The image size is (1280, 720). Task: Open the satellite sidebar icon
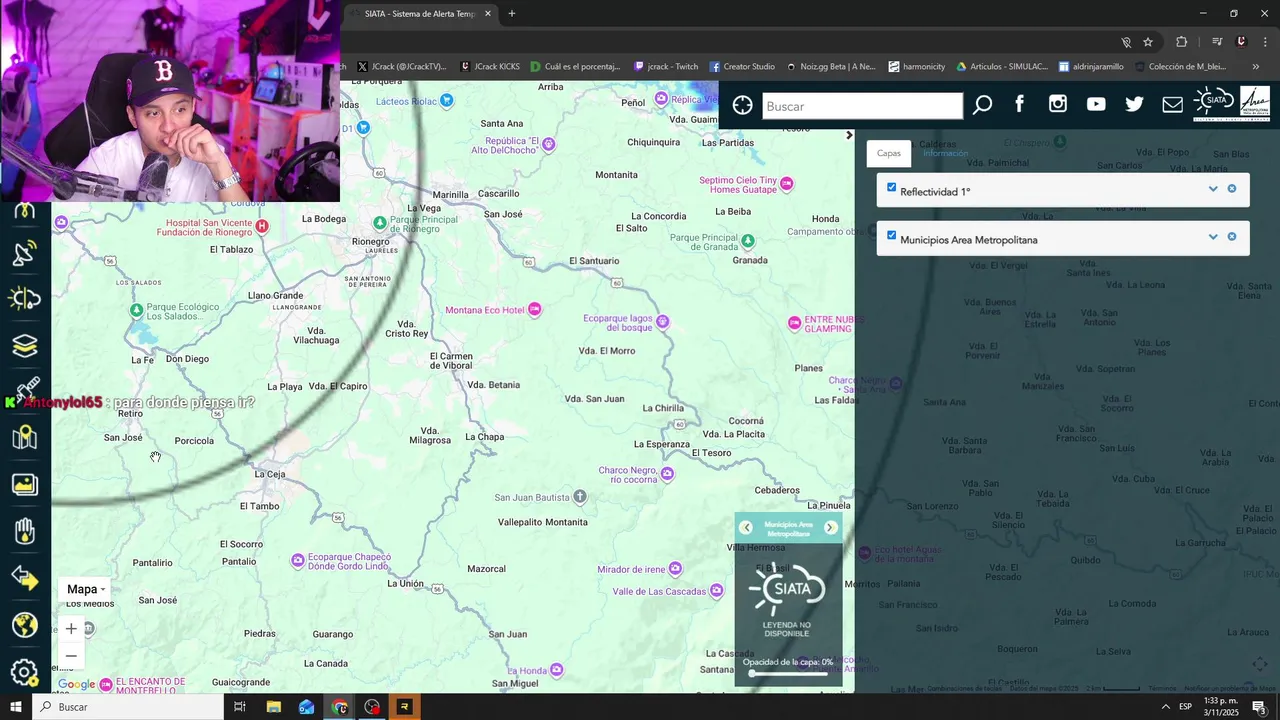(26, 389)
